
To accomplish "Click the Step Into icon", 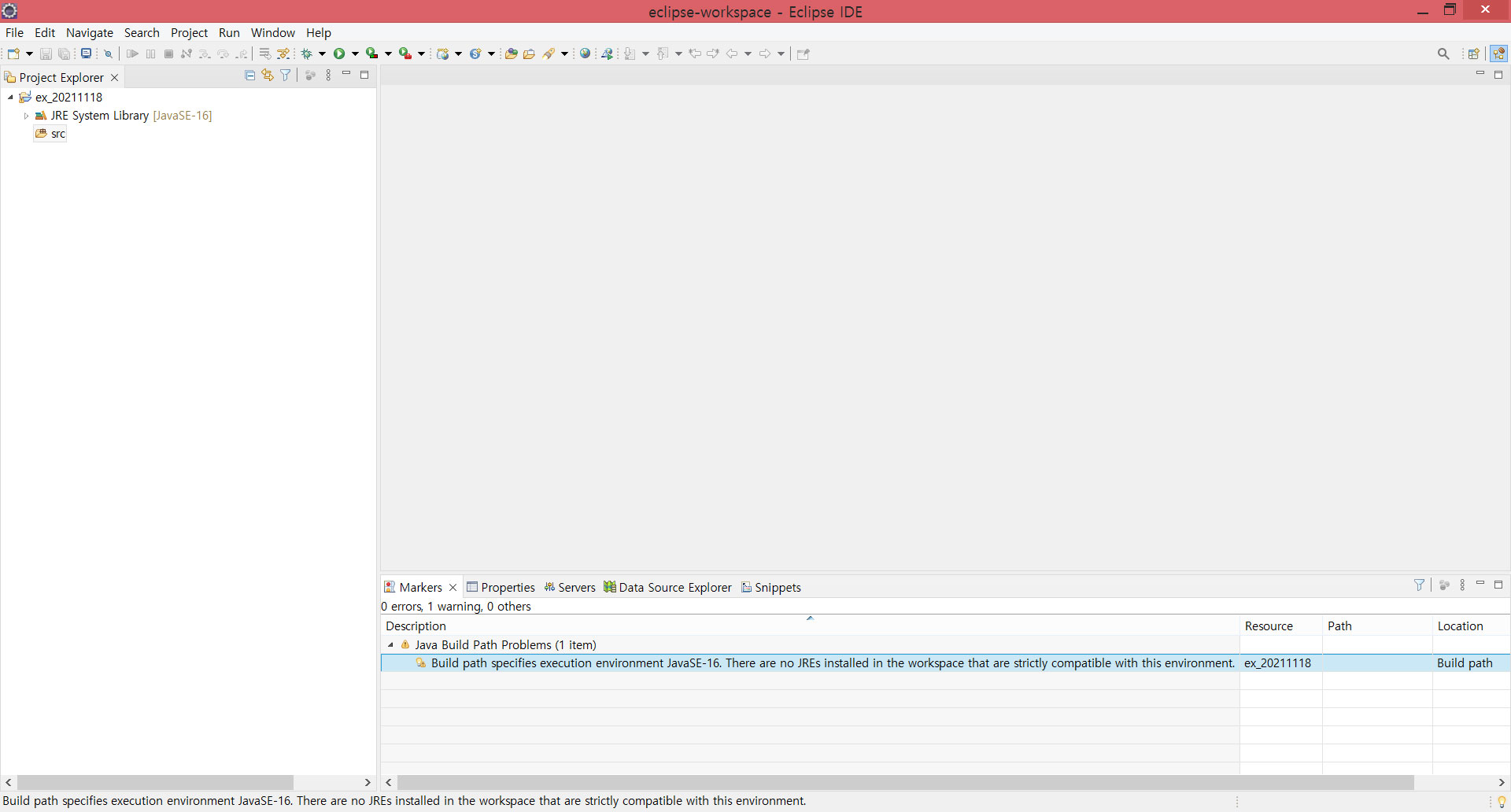I will (x=205, y=54).
